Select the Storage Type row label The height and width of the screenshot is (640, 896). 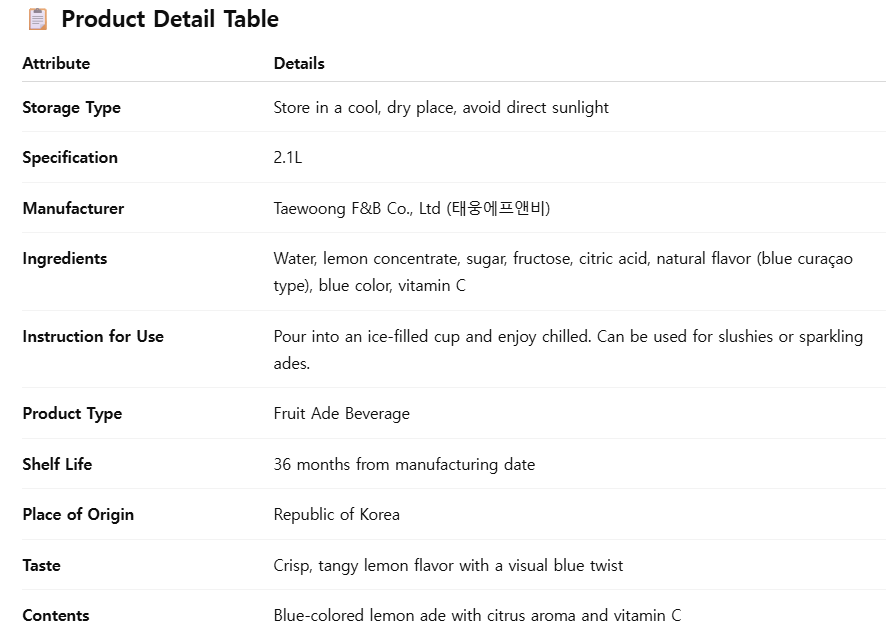71,108
